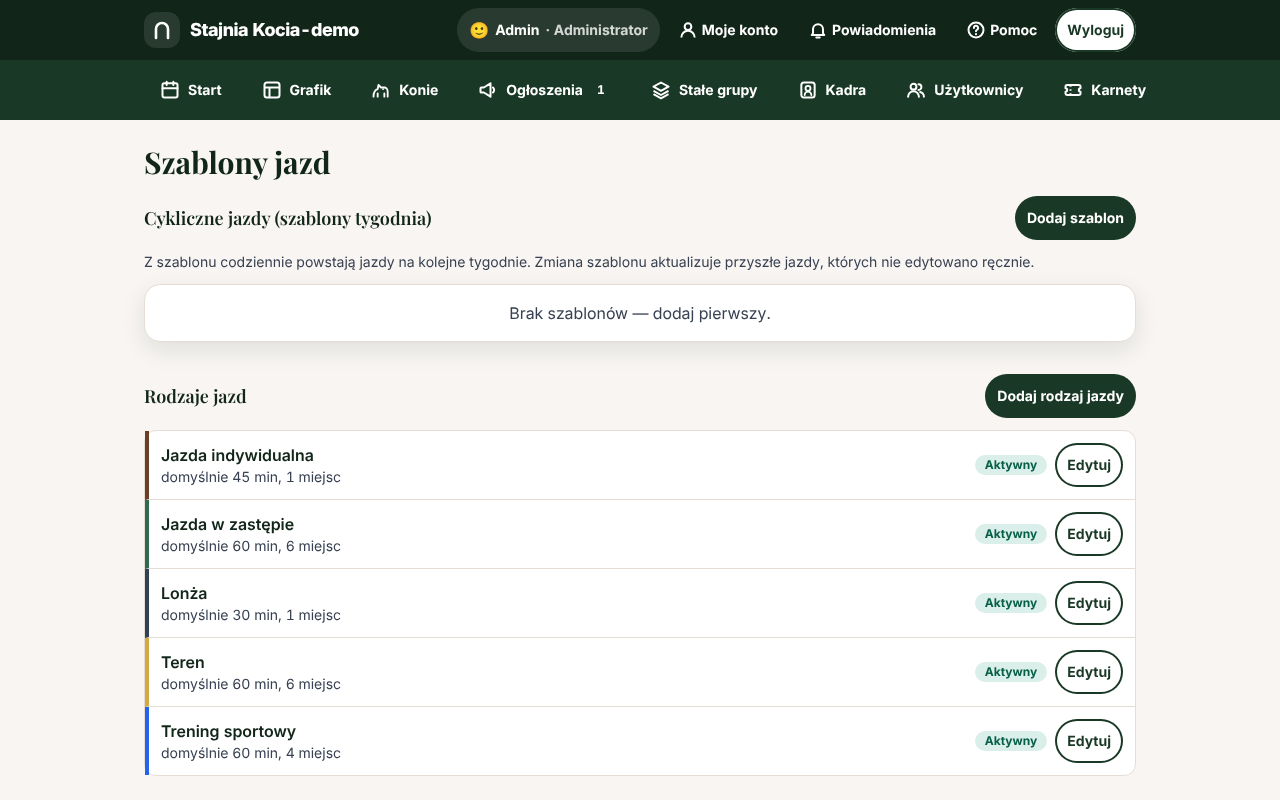The height and width of the screenshot is (800, 1280).
Task: Click the Kadra staff badge icon
Action: [808, 90]
